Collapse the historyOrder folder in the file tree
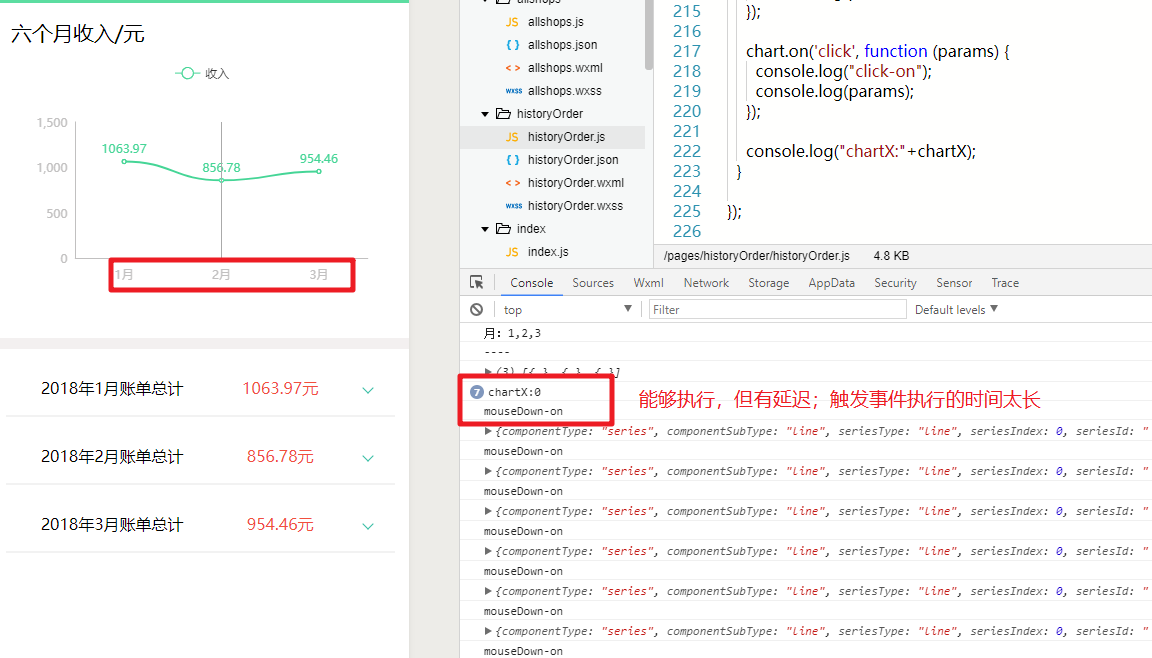The image size is (1152, 658). click(x=485, y=113)
